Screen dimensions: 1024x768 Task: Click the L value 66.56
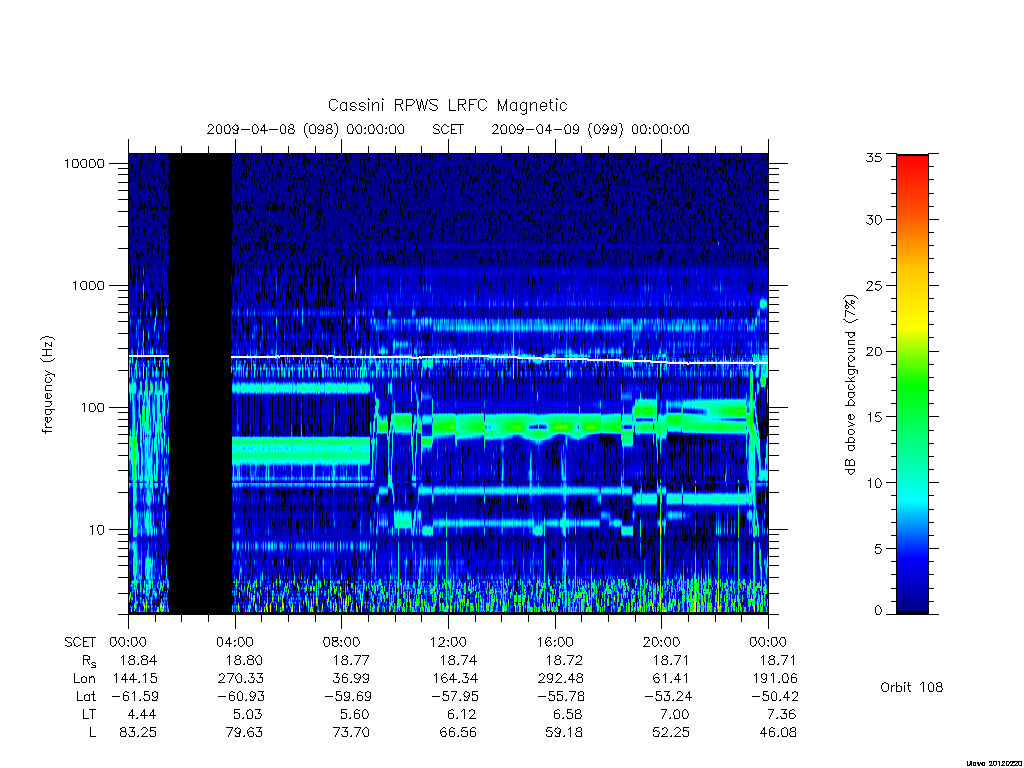[x=458, y=733]
